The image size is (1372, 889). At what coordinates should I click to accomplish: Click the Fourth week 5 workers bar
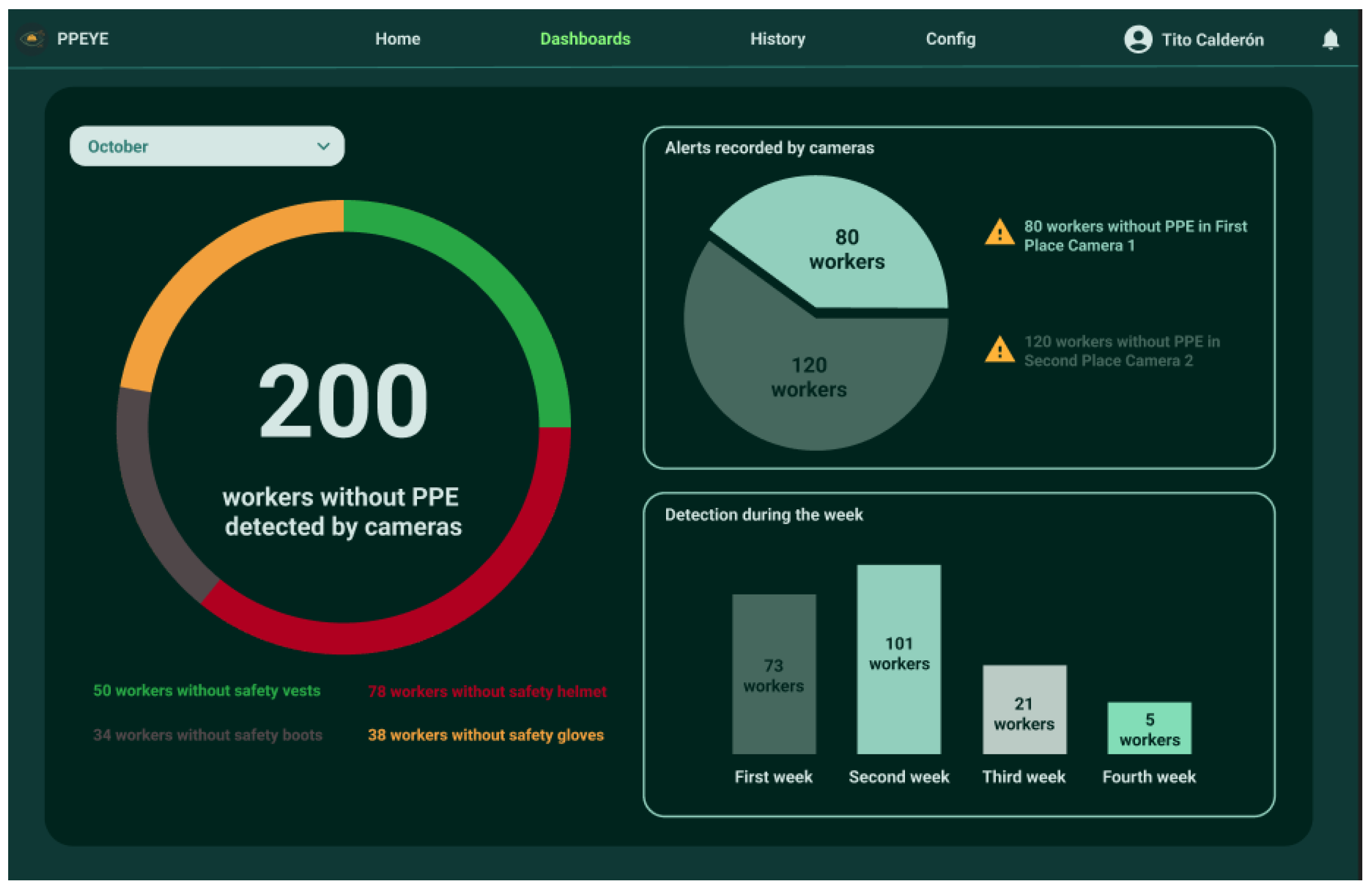click(x=1149, y=728)
